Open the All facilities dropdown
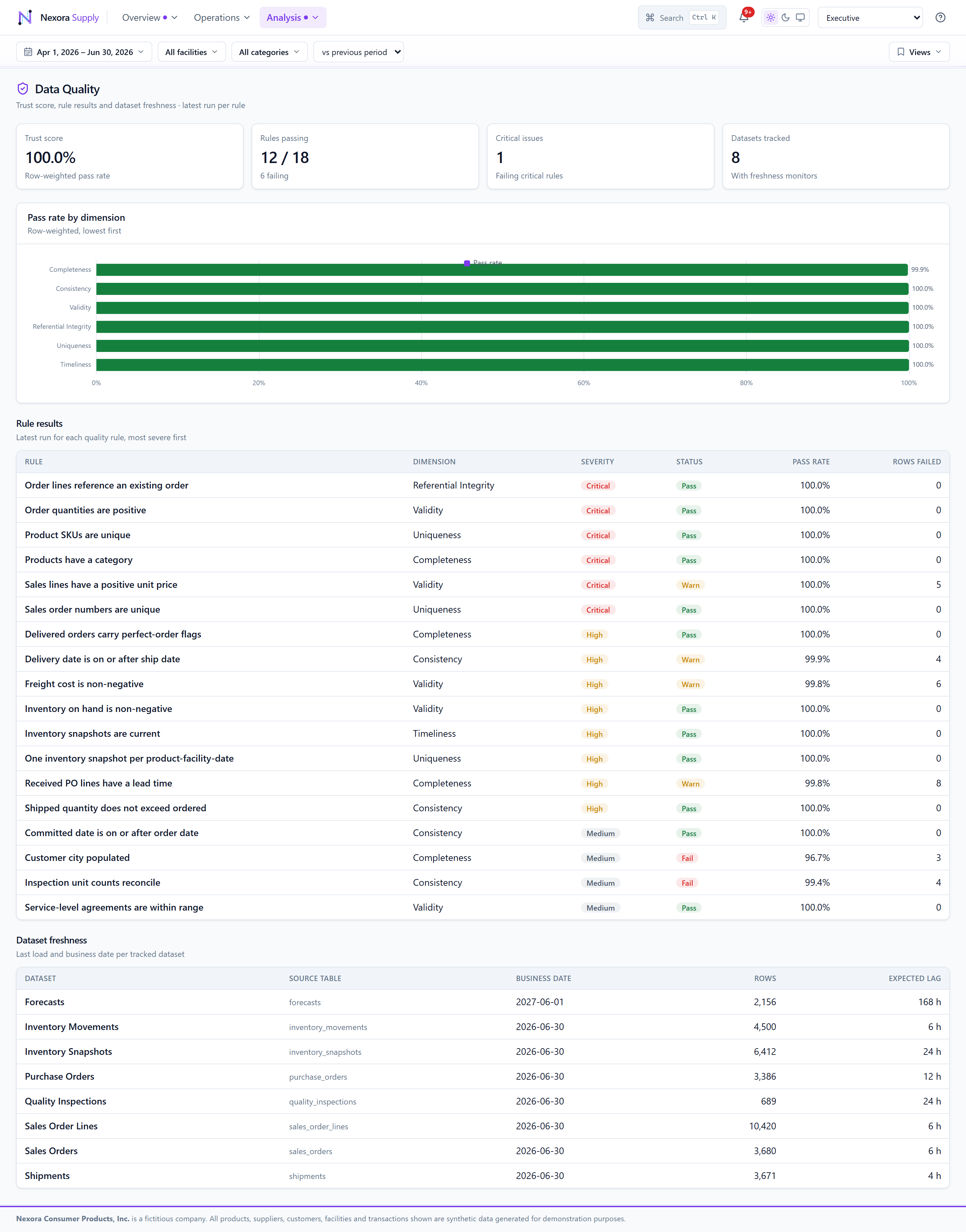 (x=191, y=52)
